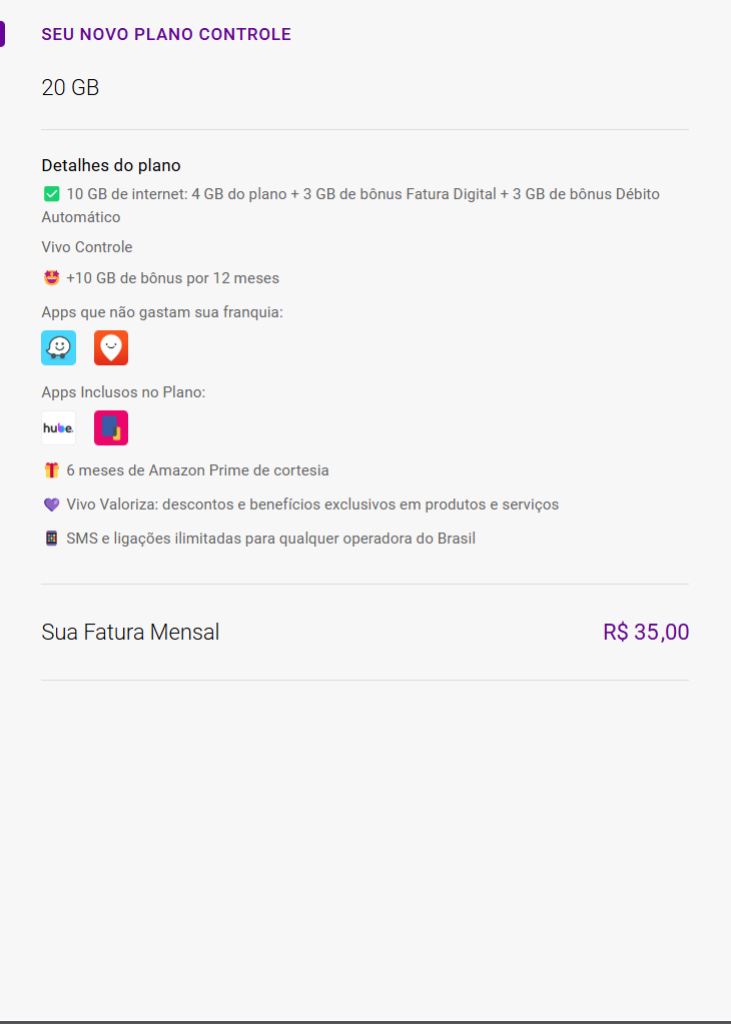Click the gift emoji beside Amazon Prime

coord(51,470)
